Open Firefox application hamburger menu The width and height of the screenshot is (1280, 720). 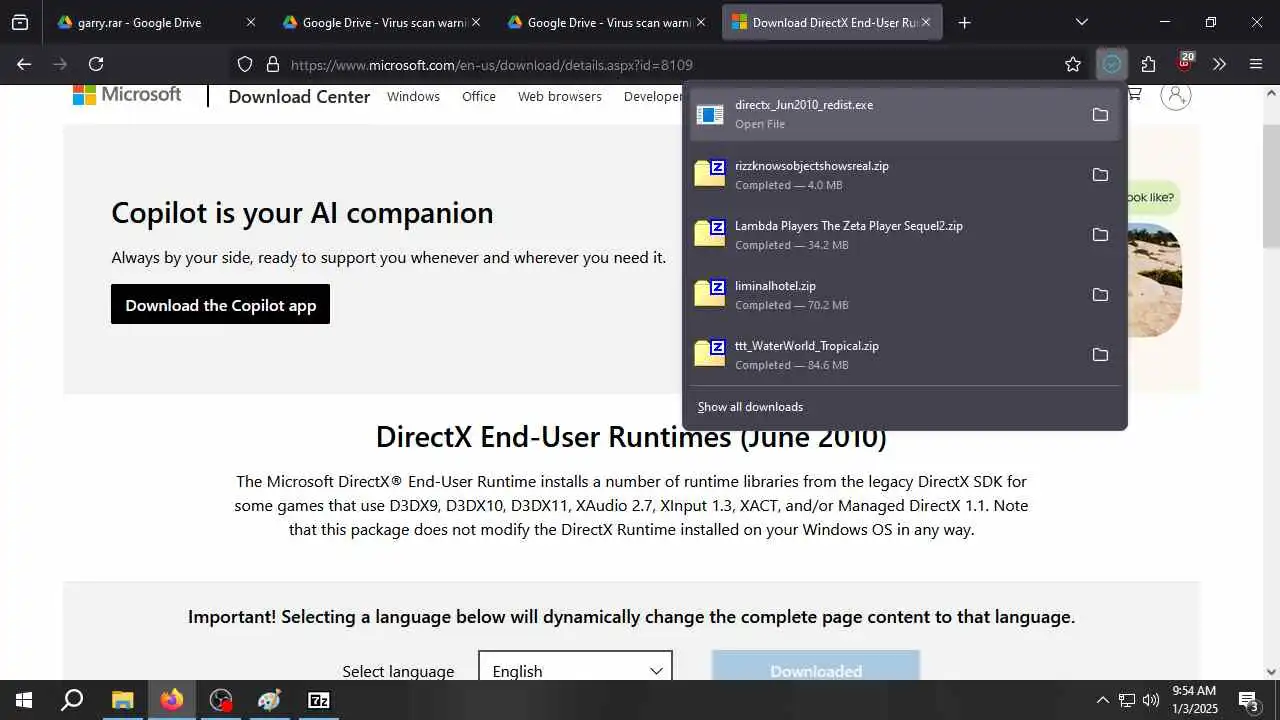point(1256,64)
